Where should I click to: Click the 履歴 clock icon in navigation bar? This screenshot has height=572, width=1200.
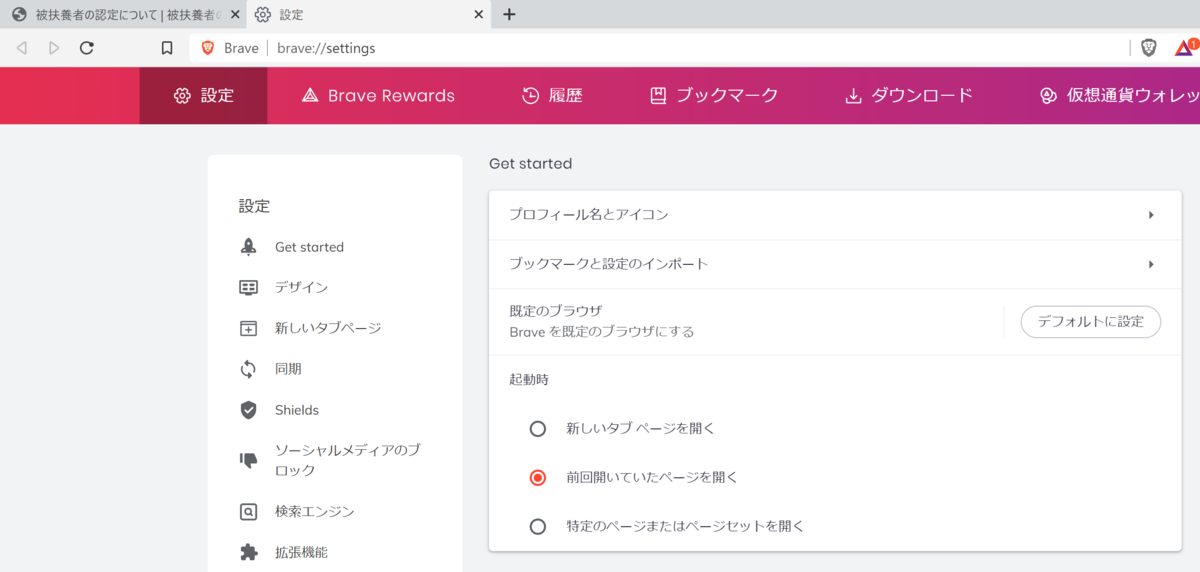pyautogui.click(x=531, y=96)
